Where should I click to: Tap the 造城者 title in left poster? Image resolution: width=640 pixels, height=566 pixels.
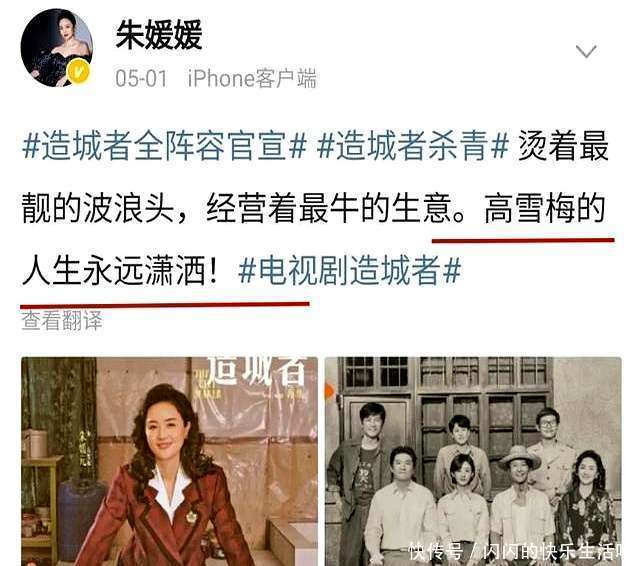pyautogui.click(x=257, y=371)
